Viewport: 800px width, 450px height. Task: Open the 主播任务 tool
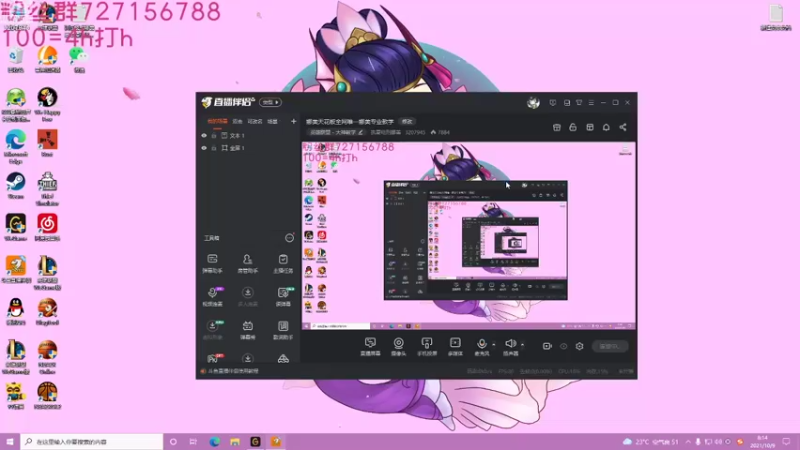coord(283,263)
